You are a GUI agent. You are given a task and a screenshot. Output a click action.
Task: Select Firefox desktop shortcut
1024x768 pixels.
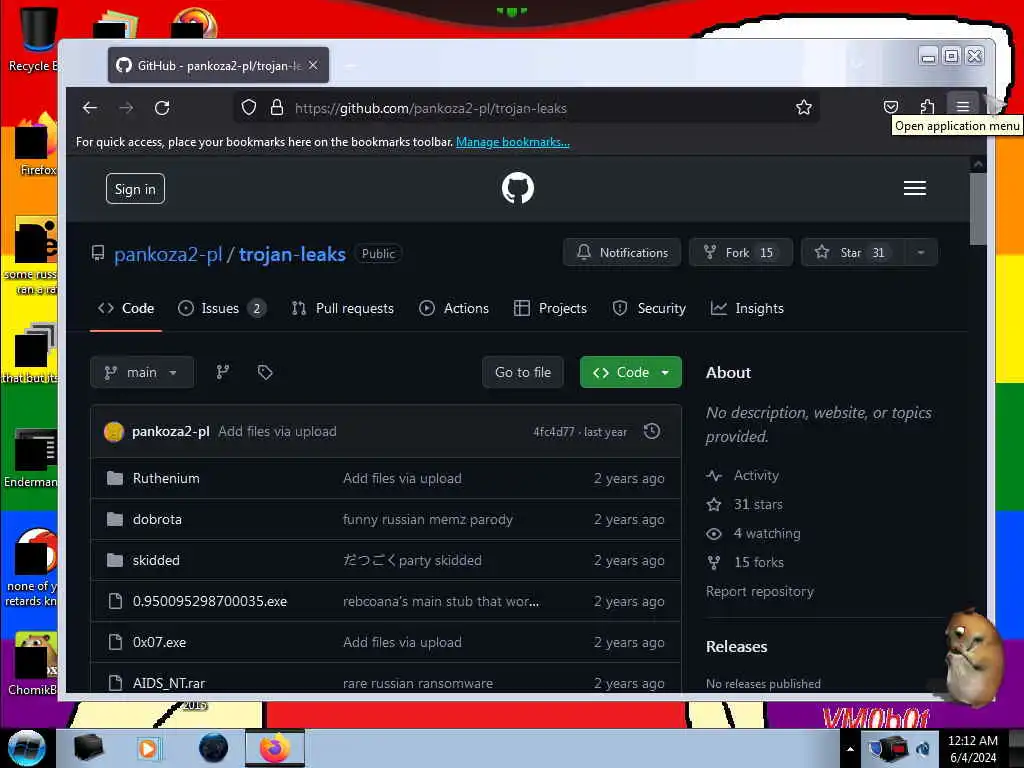tap(37, 145)
